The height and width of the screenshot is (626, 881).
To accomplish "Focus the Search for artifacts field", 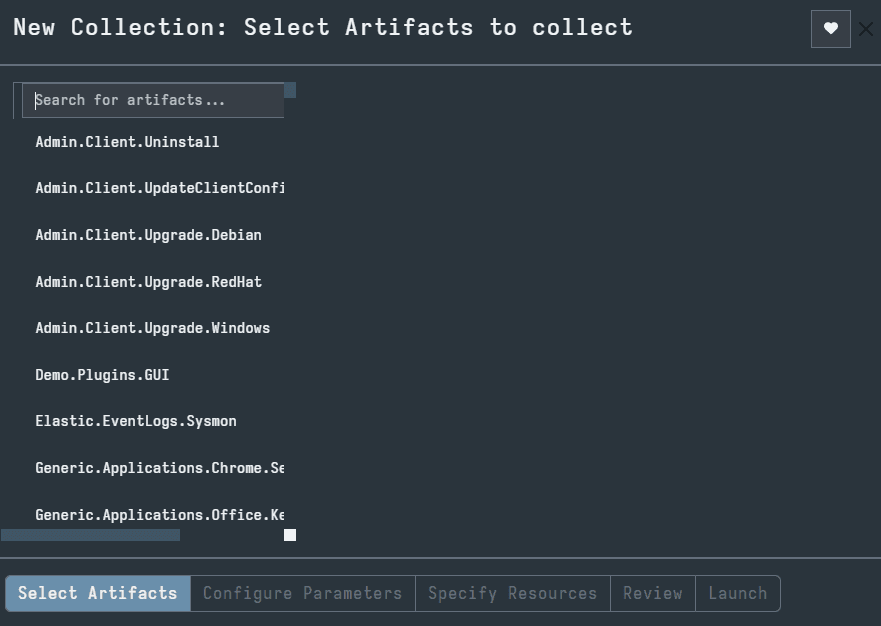I will (x=153, y=100).
